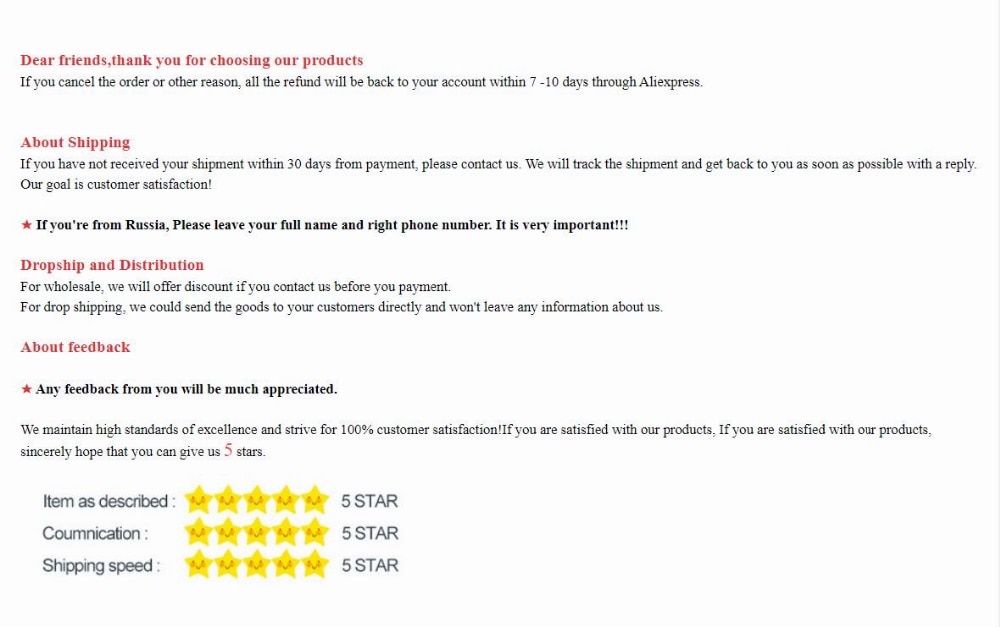Click the Dear friends thank you heading
Image resolution: width=1000 pixels, height=627 pixels.
pos(192,61)
